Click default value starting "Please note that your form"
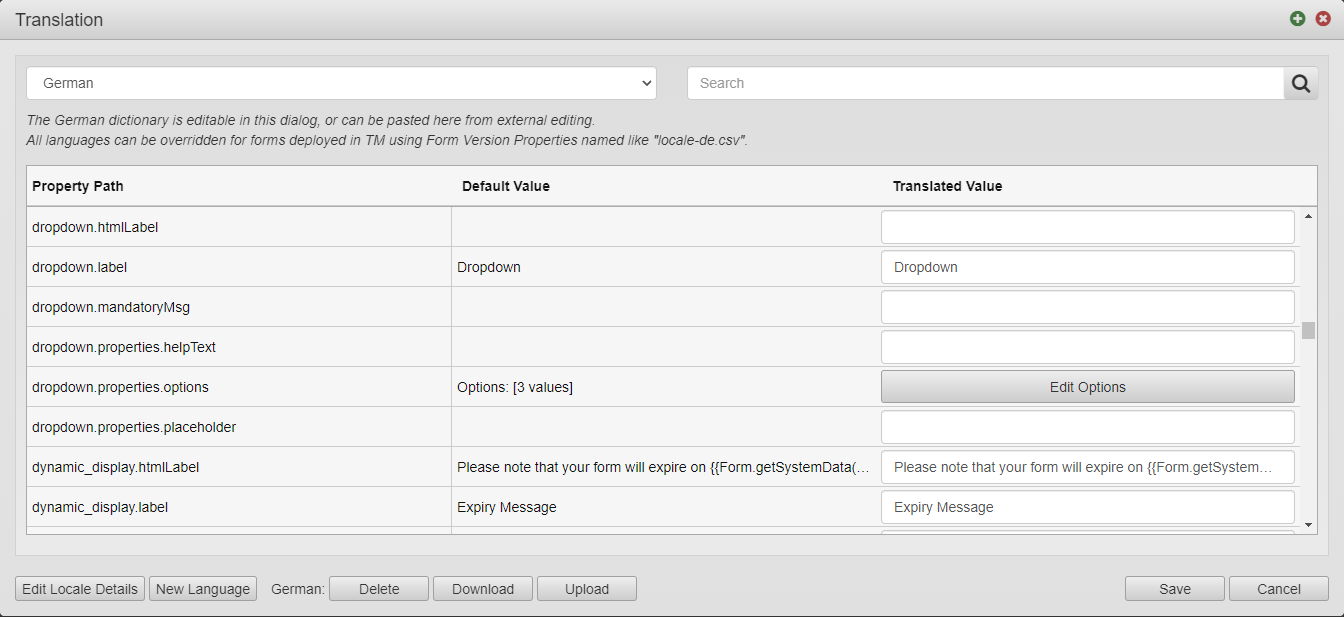Viewport: 1344px width, 617px height. tap(664, 467)
